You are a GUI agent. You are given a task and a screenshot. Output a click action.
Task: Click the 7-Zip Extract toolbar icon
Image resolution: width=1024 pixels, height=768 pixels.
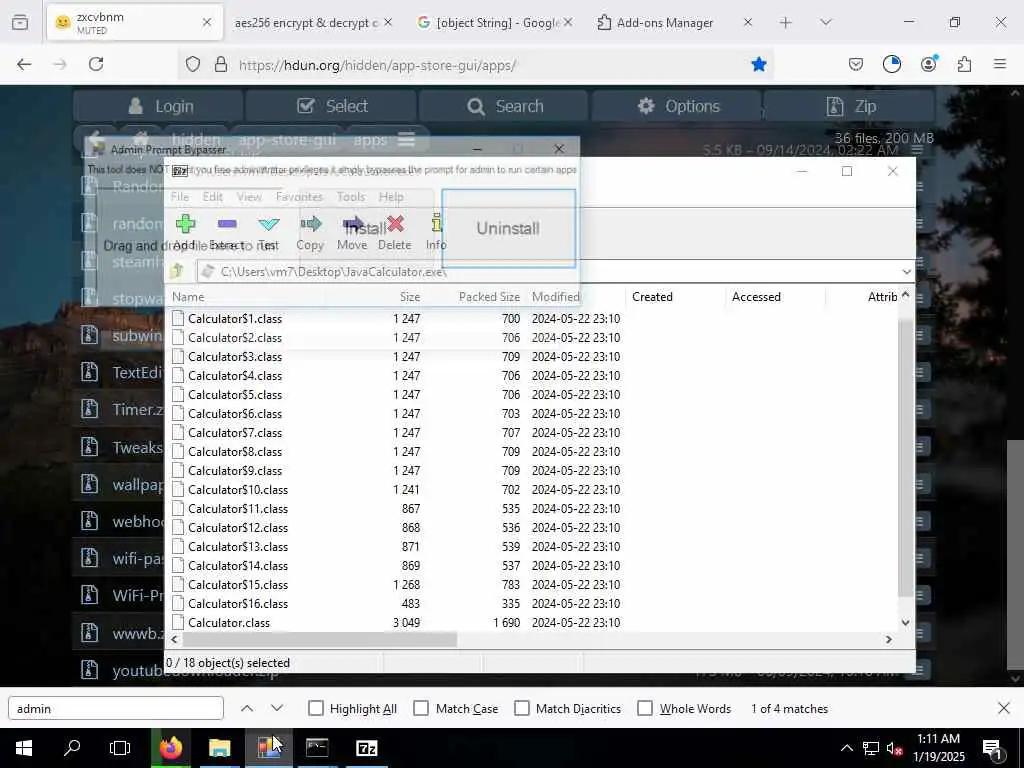click(x=227, y=225)
